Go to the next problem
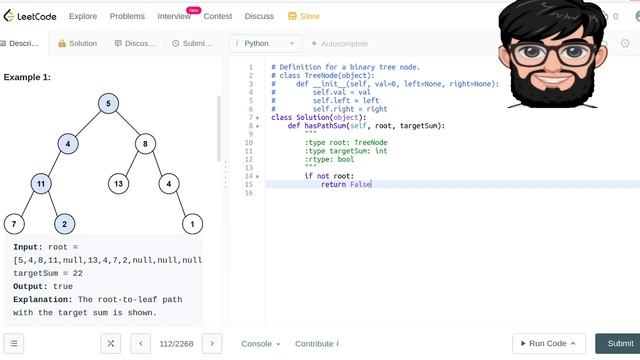 point(212,344)
